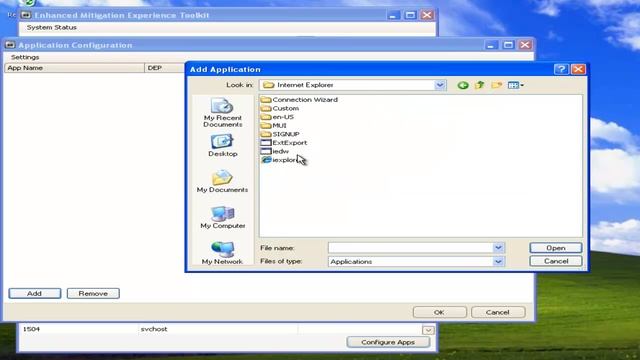Click Remove in Application Configuration
Screen dimensions: 640x360
(x=93, y=293)
